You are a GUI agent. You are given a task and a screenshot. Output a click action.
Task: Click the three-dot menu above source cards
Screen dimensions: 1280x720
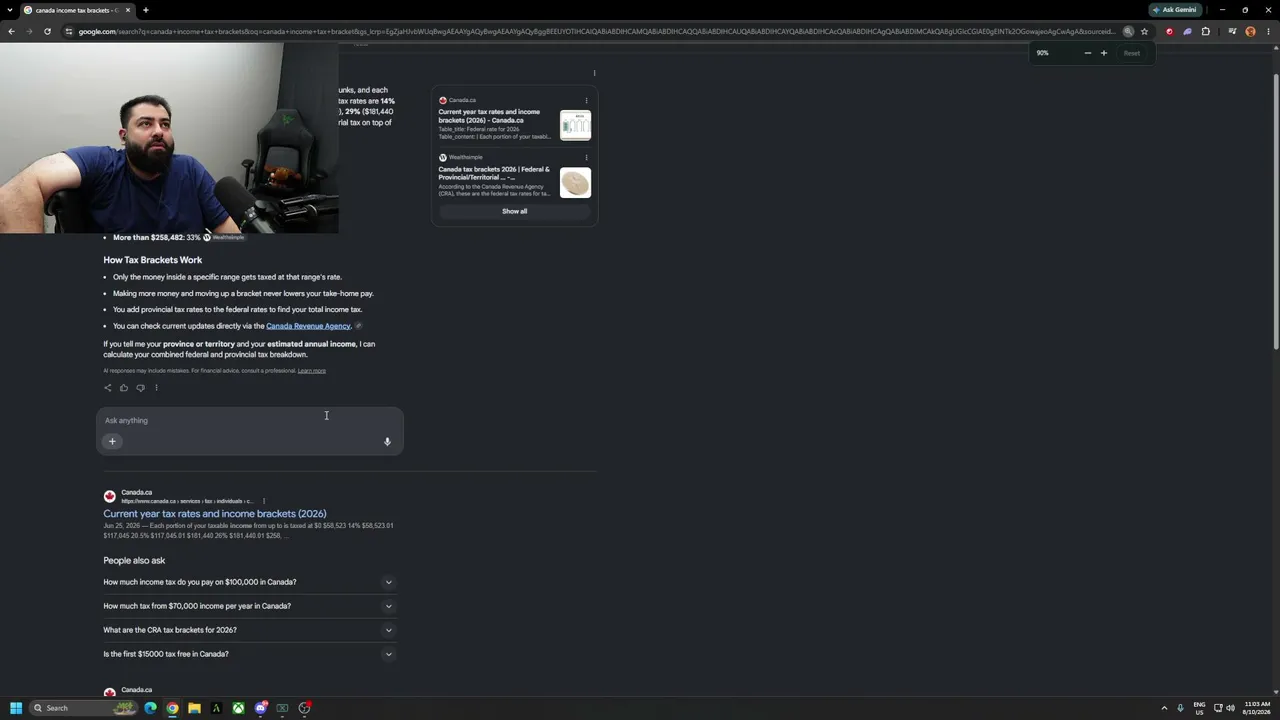click(594, 73)
